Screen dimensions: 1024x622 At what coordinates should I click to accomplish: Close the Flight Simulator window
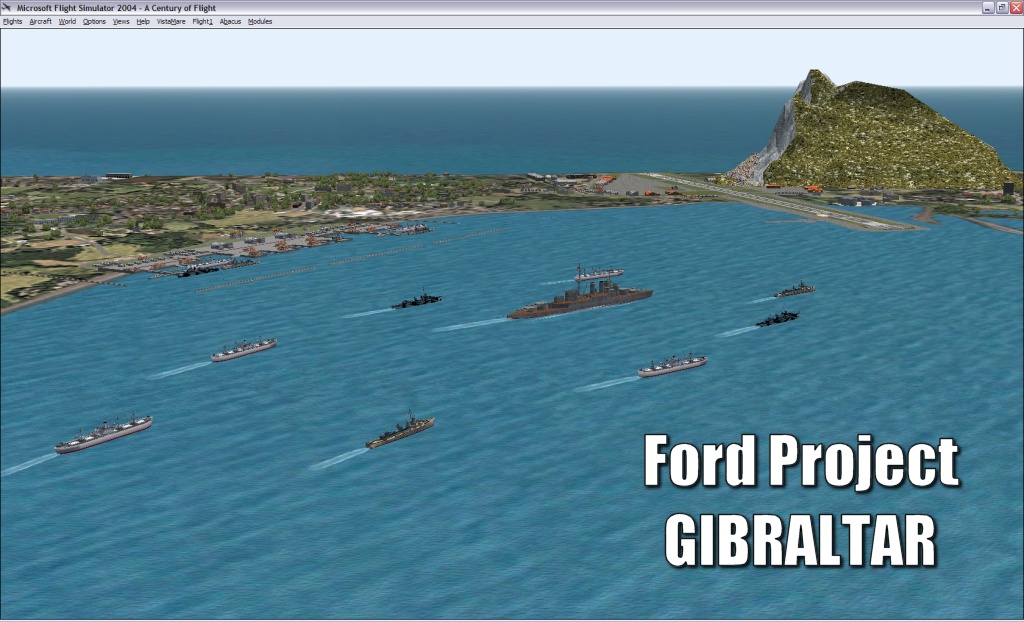(1016, 8)
